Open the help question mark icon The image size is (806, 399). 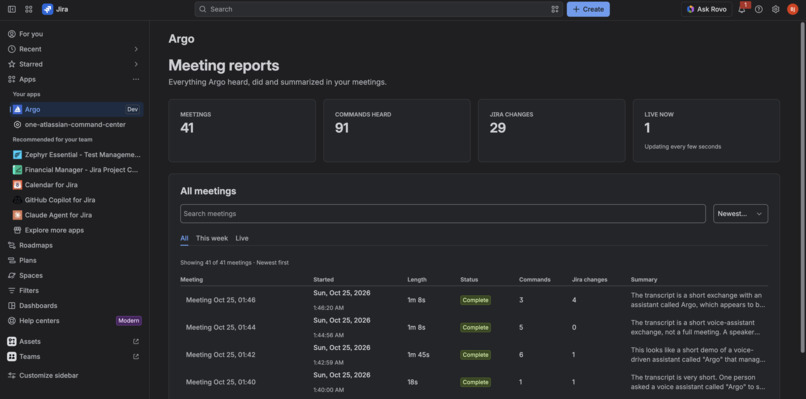(x=759, y=9)
